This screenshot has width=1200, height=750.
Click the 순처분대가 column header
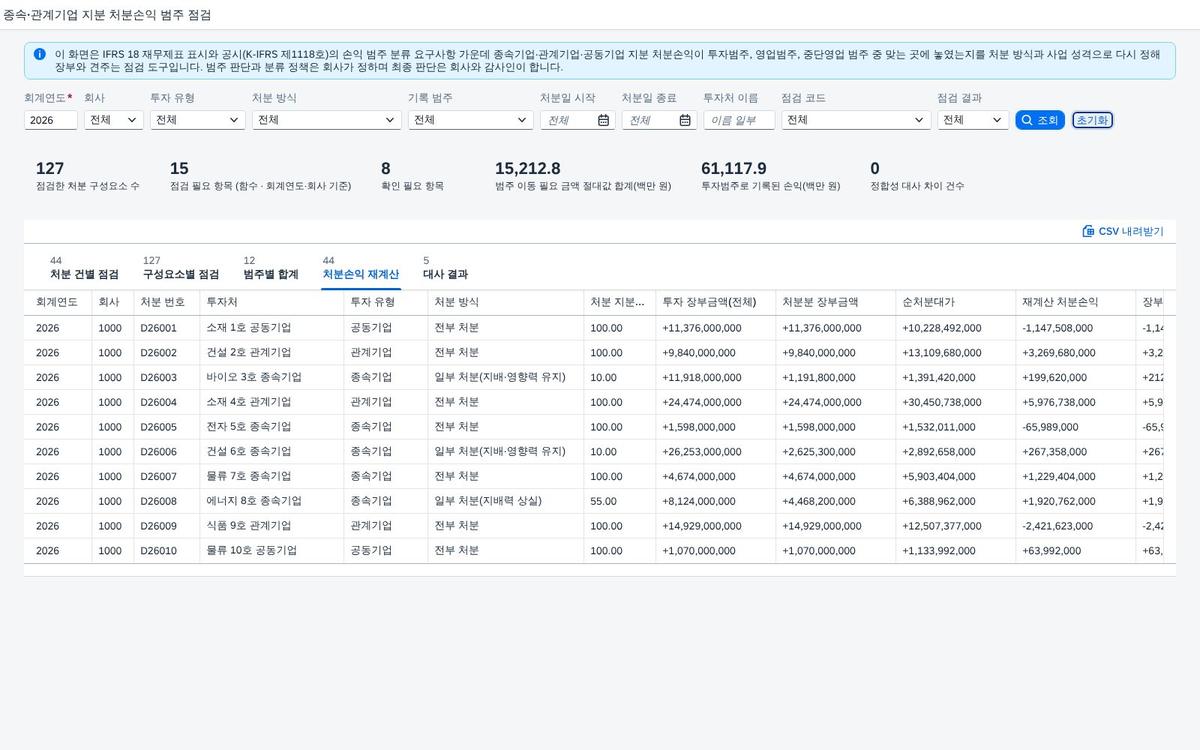click(x=955, y=302)
